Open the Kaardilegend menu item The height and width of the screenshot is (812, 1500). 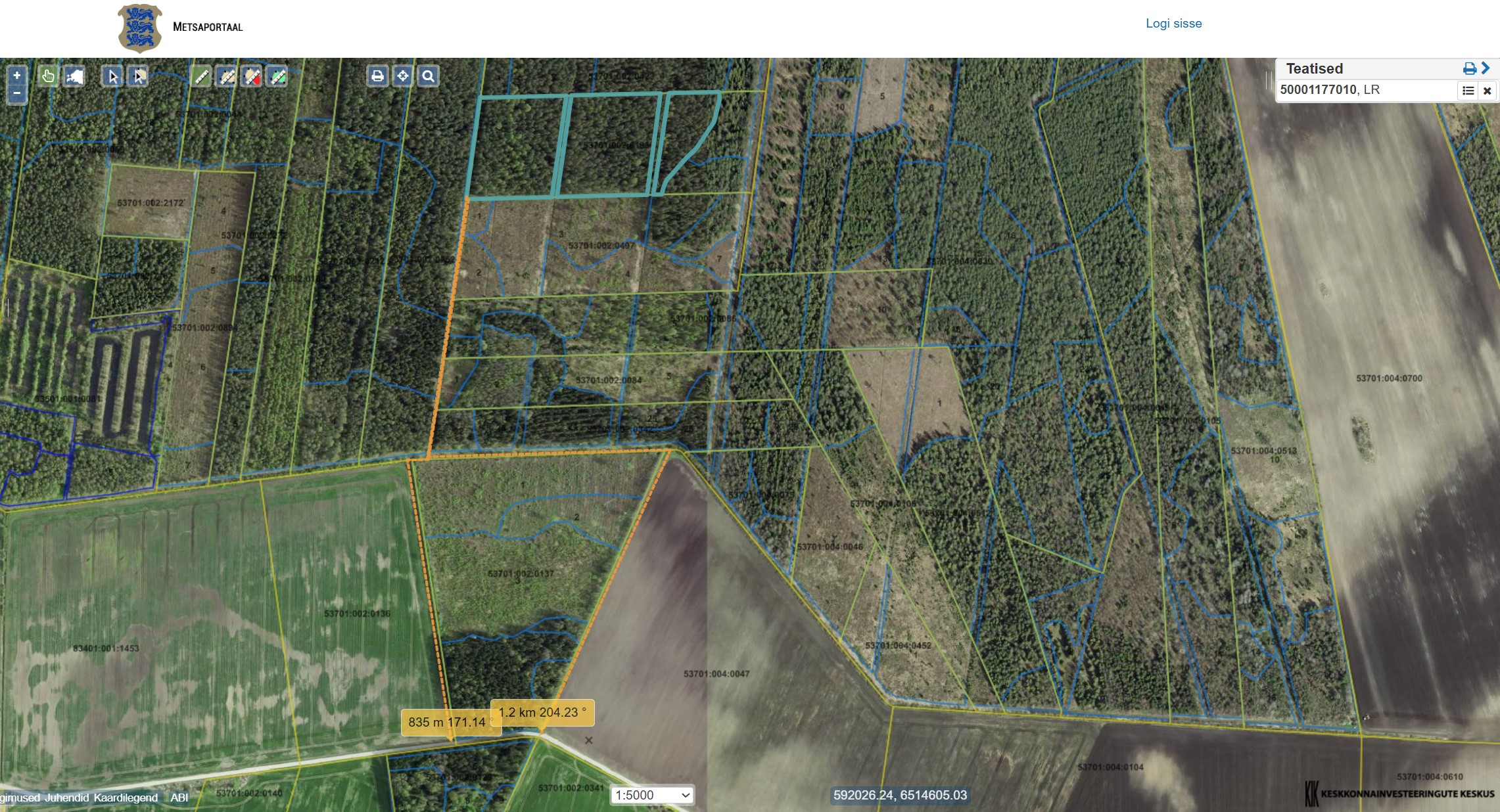point(126,798)
